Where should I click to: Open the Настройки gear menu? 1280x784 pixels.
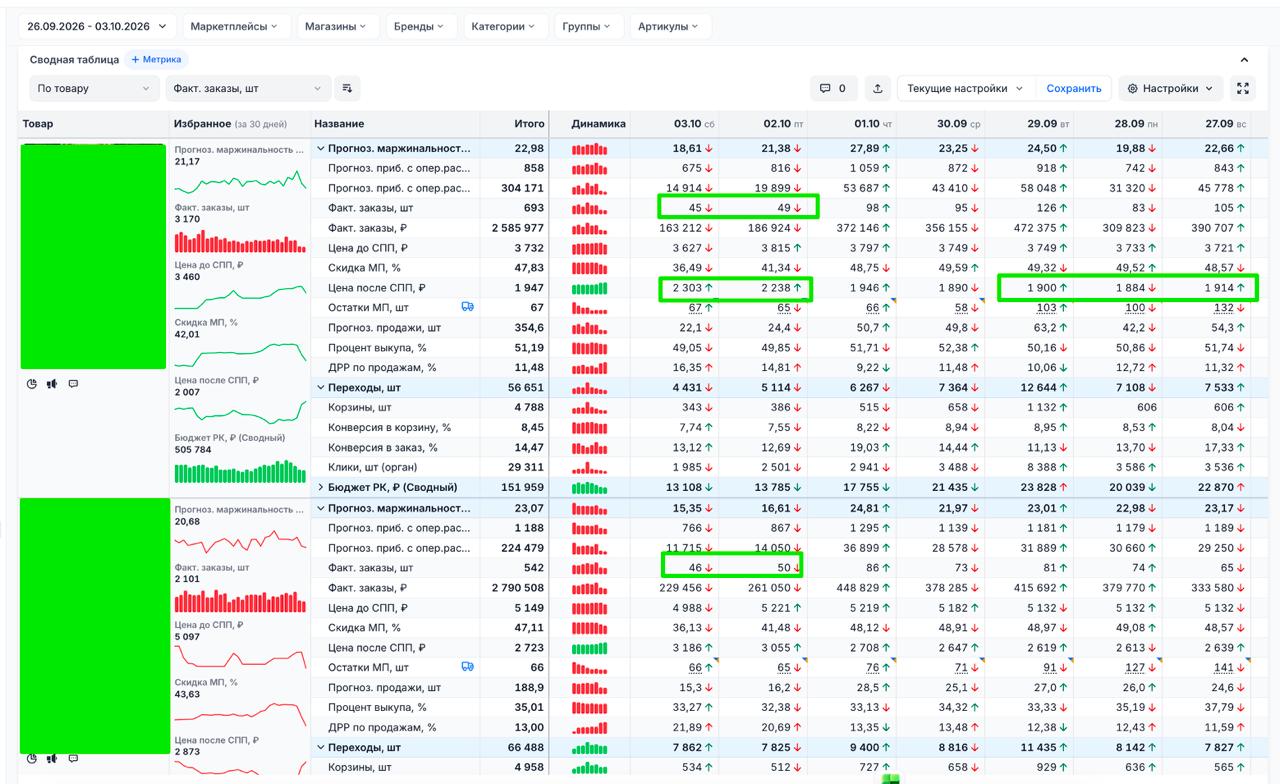[1169, 88]
